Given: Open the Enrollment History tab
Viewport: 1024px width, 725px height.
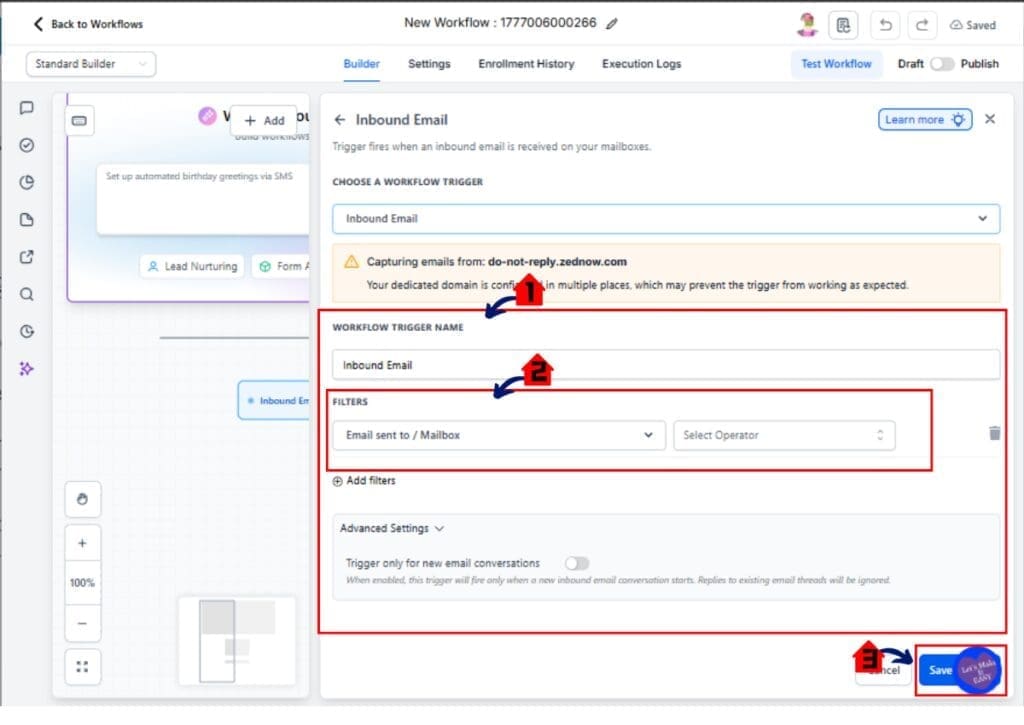Looking at the screenshot, I should click(x=526, y=63).
